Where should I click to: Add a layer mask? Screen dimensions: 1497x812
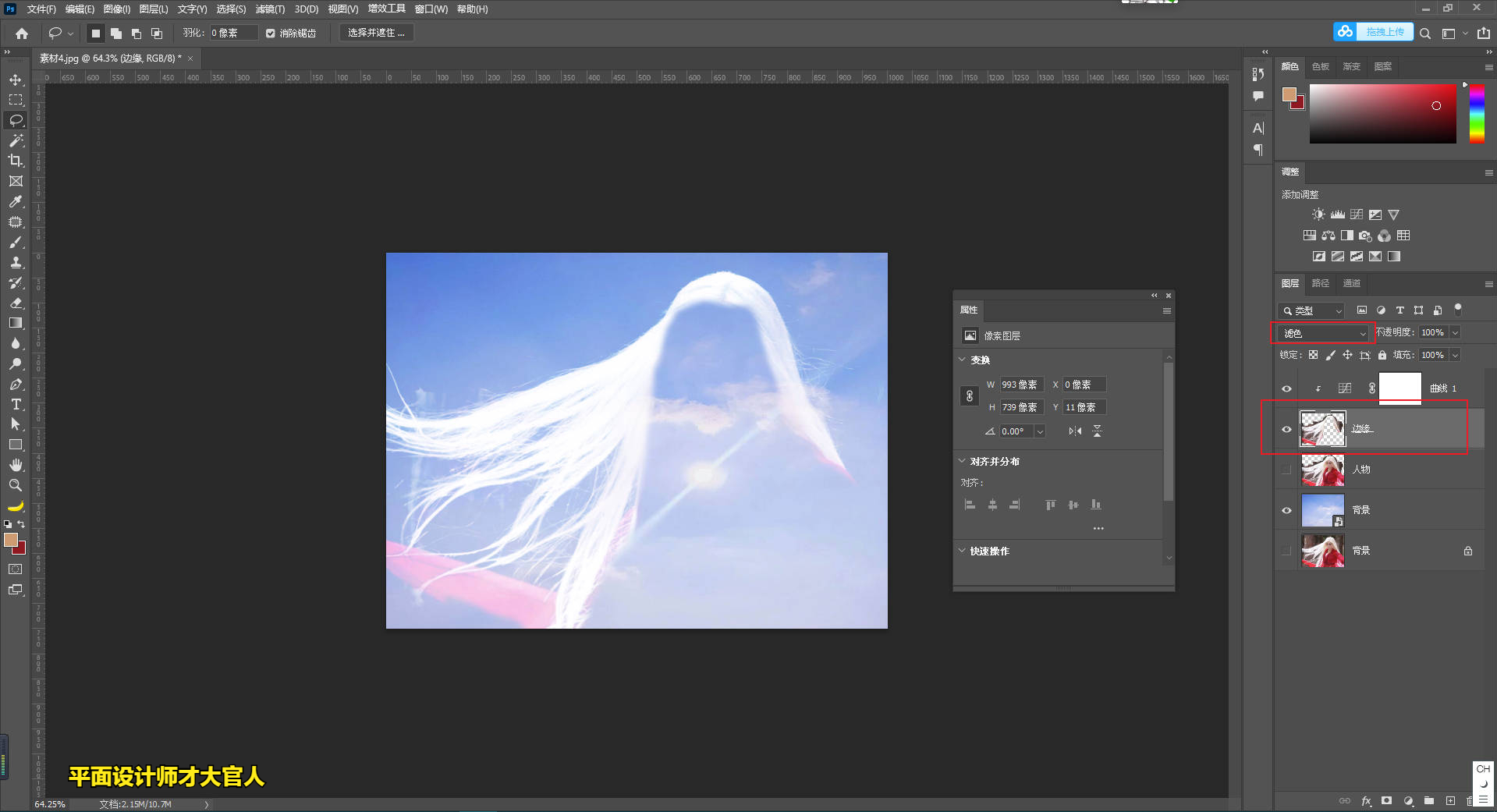click(x=1387, y=801)
